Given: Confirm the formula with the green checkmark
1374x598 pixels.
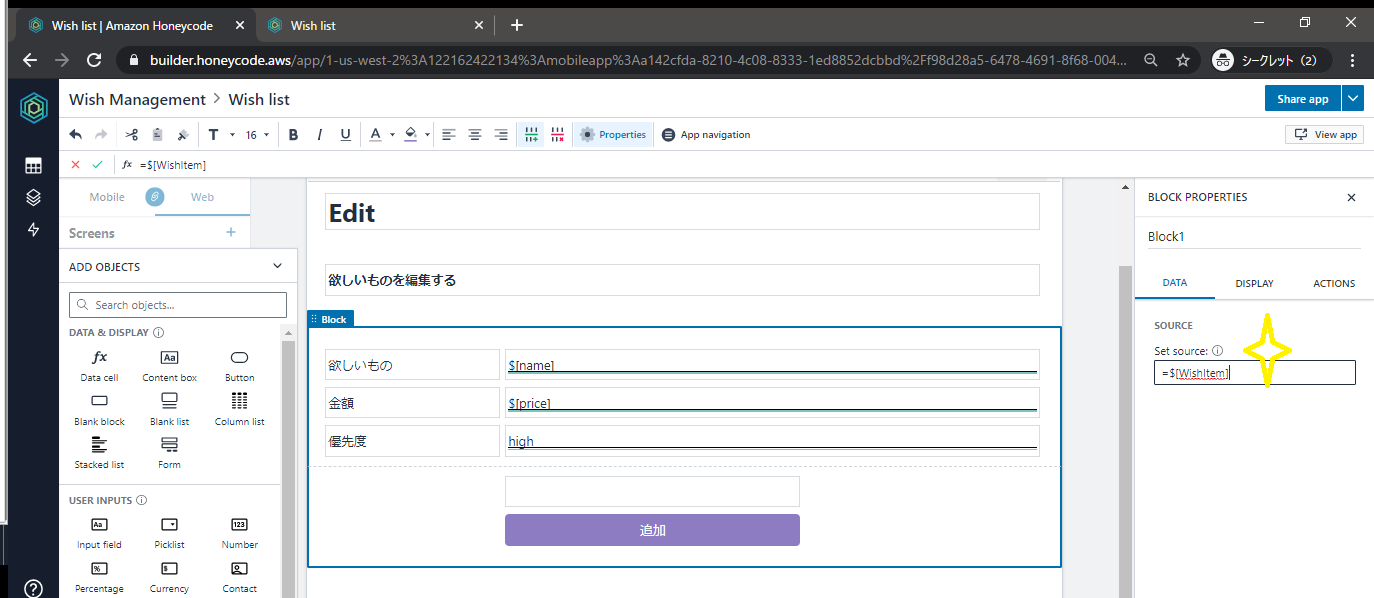Looking at the screenshot, I should tap(96, 164).
